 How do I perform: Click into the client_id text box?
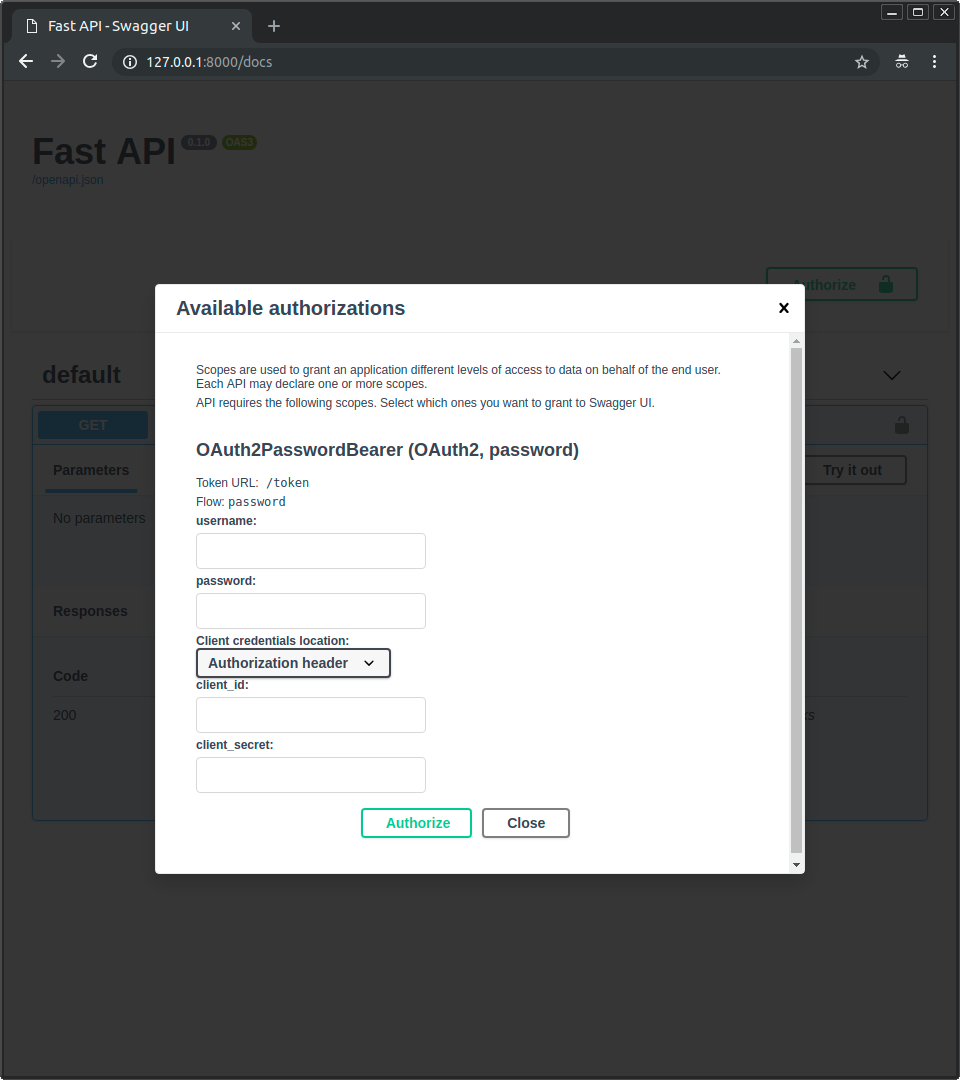311,715
